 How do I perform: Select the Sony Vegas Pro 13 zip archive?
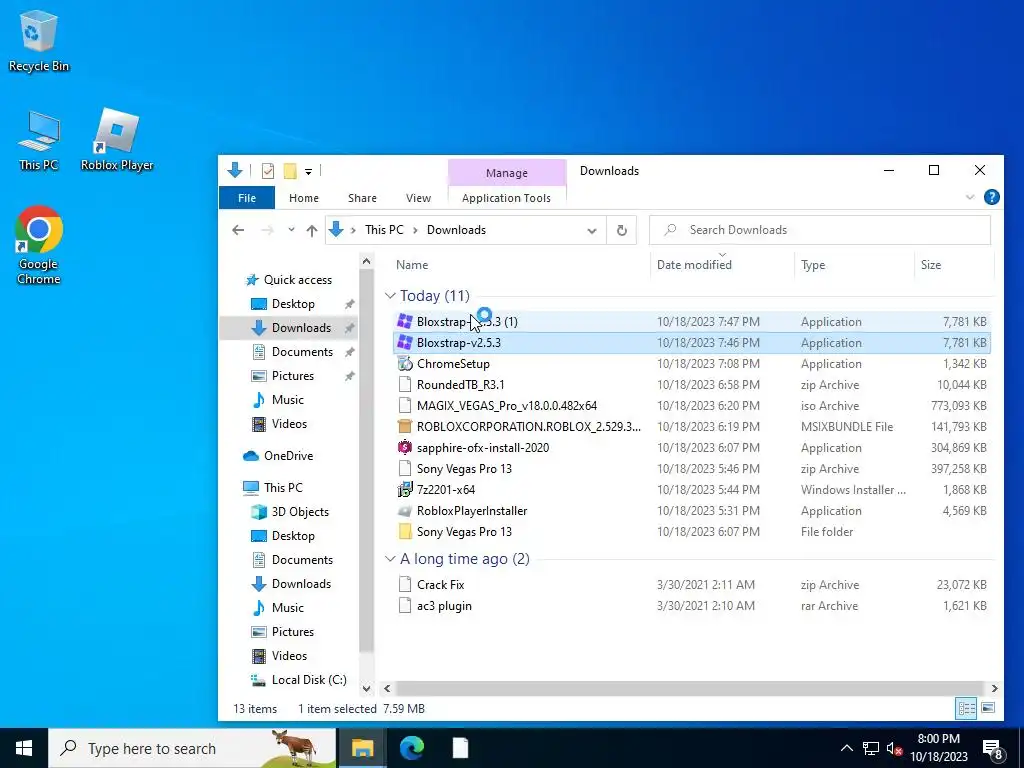point(464,469)
